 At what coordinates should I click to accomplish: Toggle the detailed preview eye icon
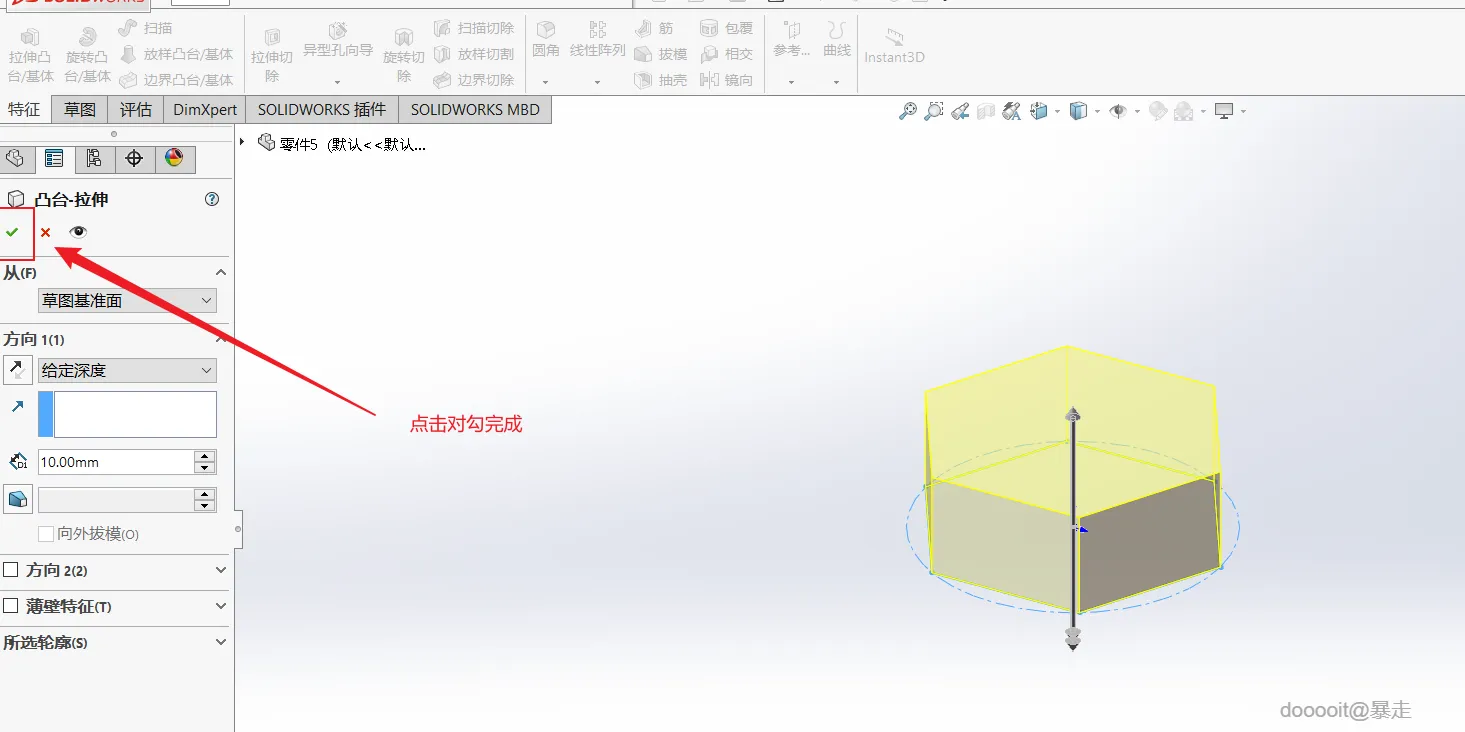[78, 232]
